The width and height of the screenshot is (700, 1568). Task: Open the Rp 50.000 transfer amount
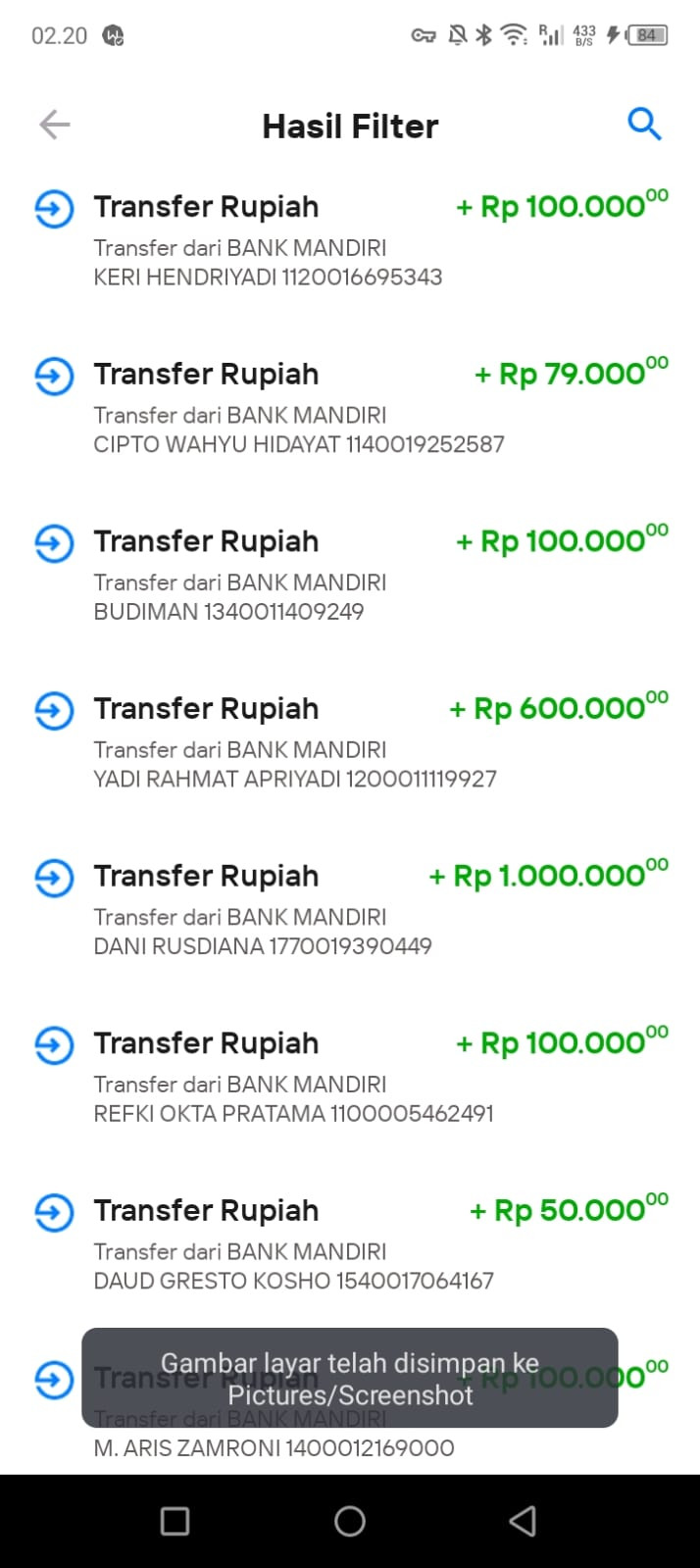coord(570,1209)
